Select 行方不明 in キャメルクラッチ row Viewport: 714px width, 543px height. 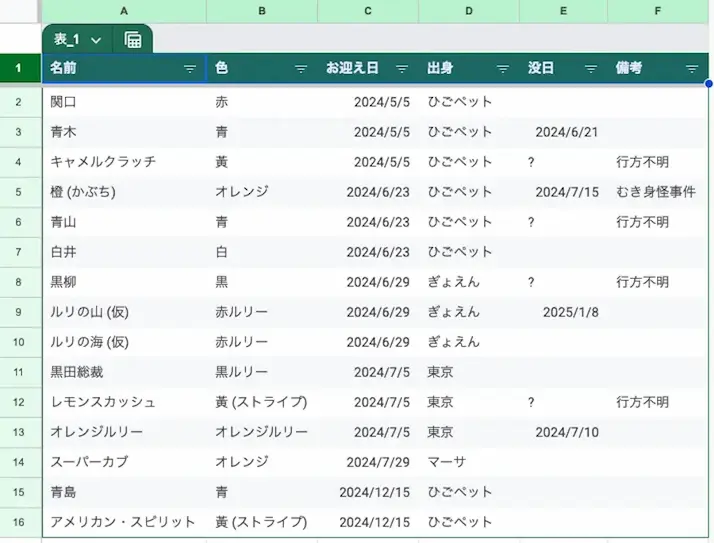click(x=658, y=162)
